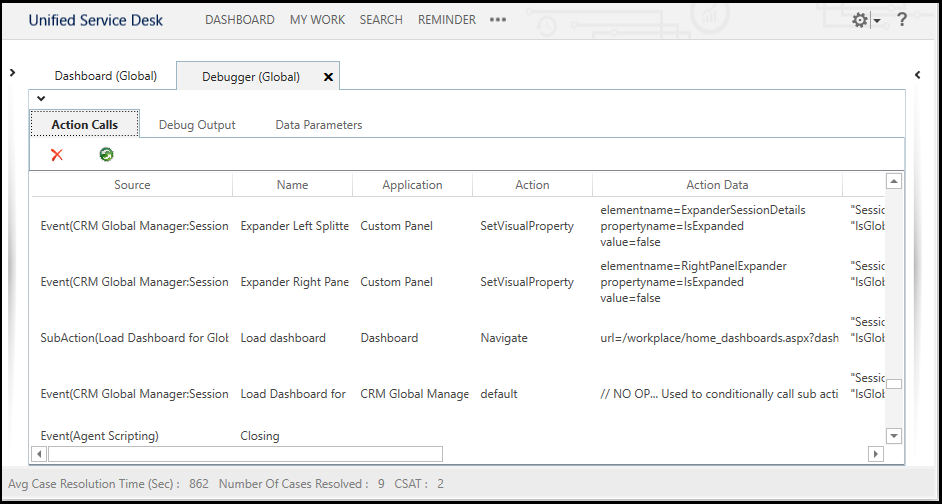Expand the right panel chevron
Screen dimensions: 942x504
point(917,74)
